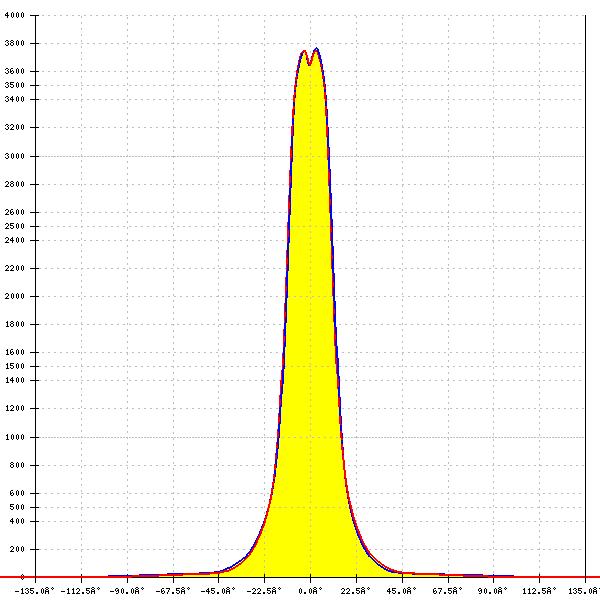
Task: Select the 200 y-axis tick label
Action: [x=17, y=549]
